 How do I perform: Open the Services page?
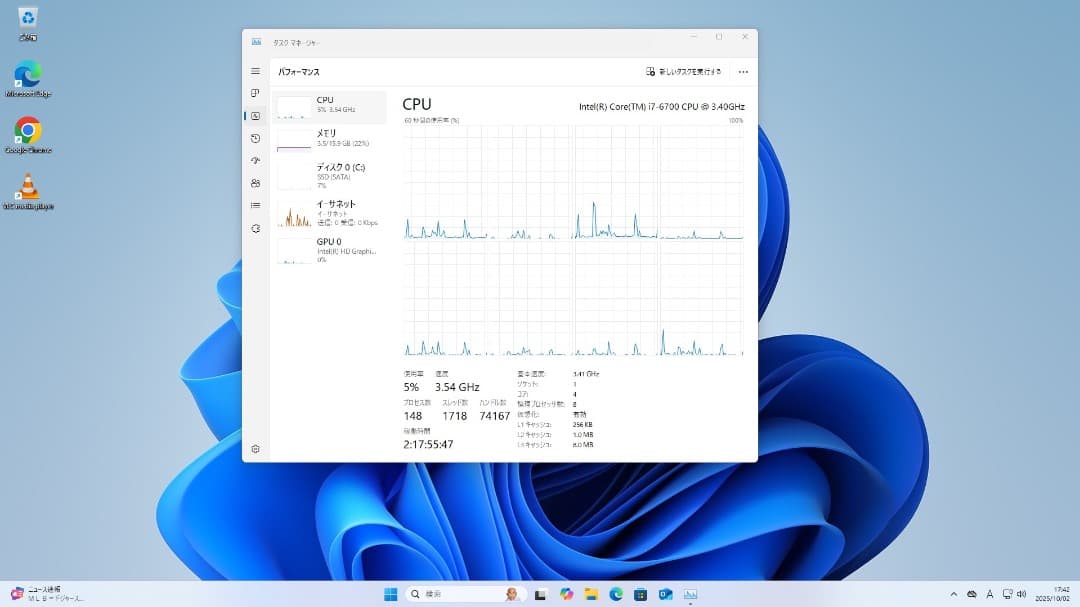pyautogui.click(x=255, y=228)
